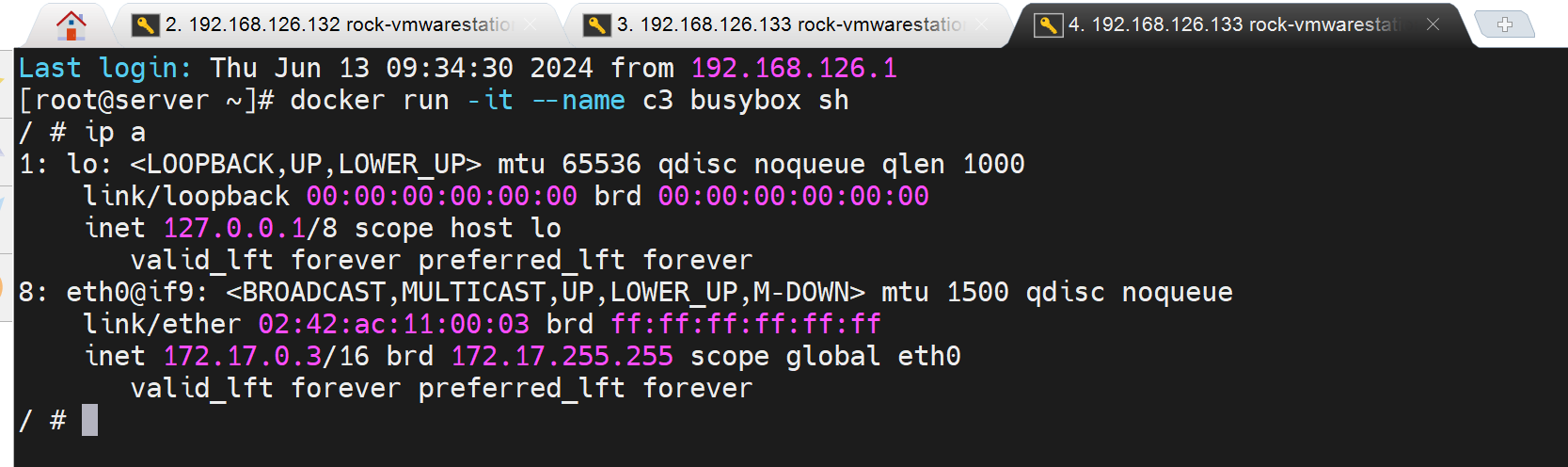Screen dimensions: 1568x467
Task: Open the Home tab house icon
Action: (x=71, y=24)
